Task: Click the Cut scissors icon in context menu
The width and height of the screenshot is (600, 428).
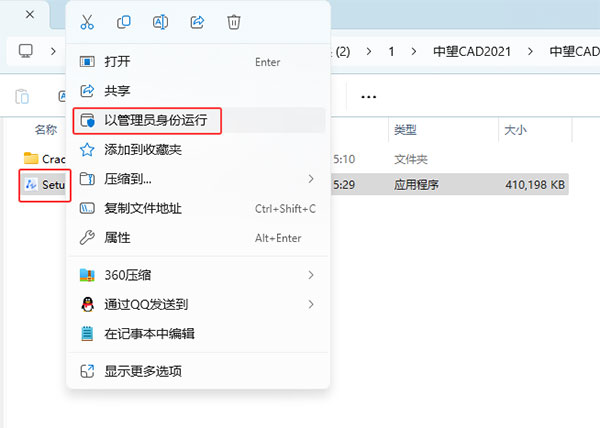Action: 87,22
